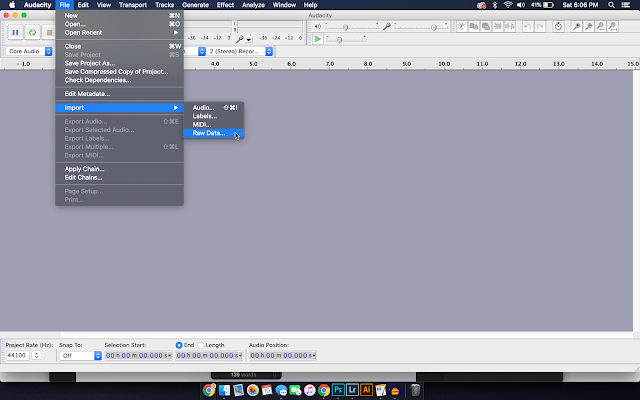The image size is (640, 400).
Task: Choose Audio... from Import submenu
Action: pyautogui.click(x=213, y=107)
